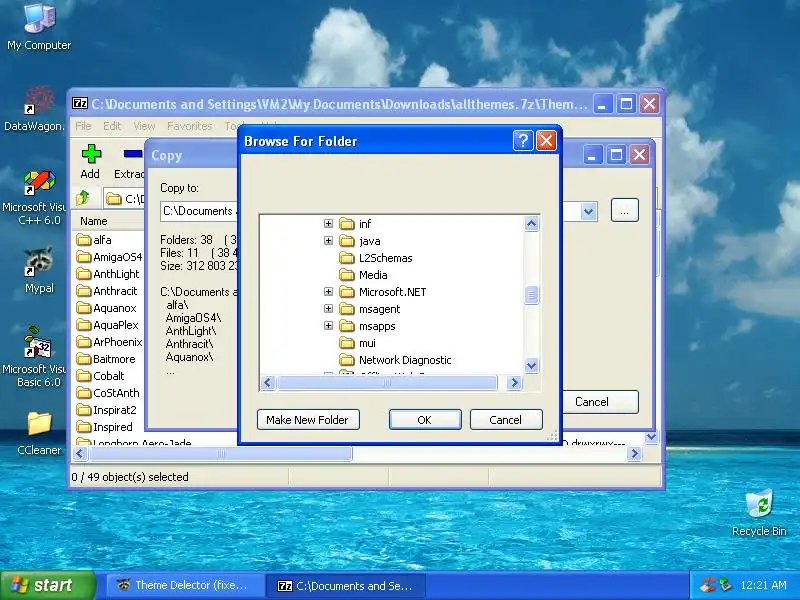This screenshot has width=800, height=600.
Task: Open DataWagon desktop shortcut
Action: point(36,109)
